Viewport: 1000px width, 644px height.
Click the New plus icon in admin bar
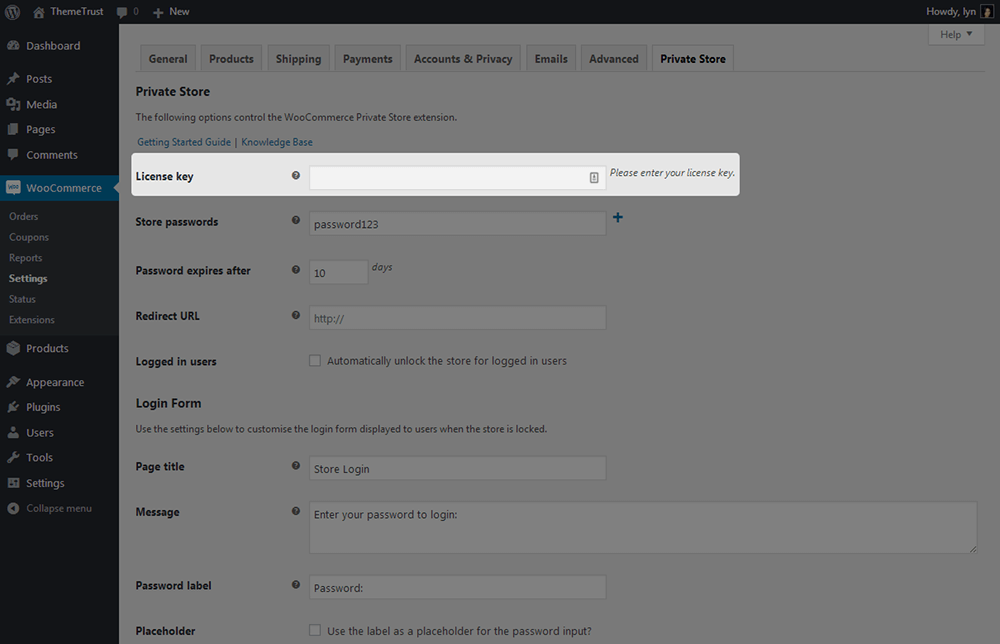pos(158,12)
